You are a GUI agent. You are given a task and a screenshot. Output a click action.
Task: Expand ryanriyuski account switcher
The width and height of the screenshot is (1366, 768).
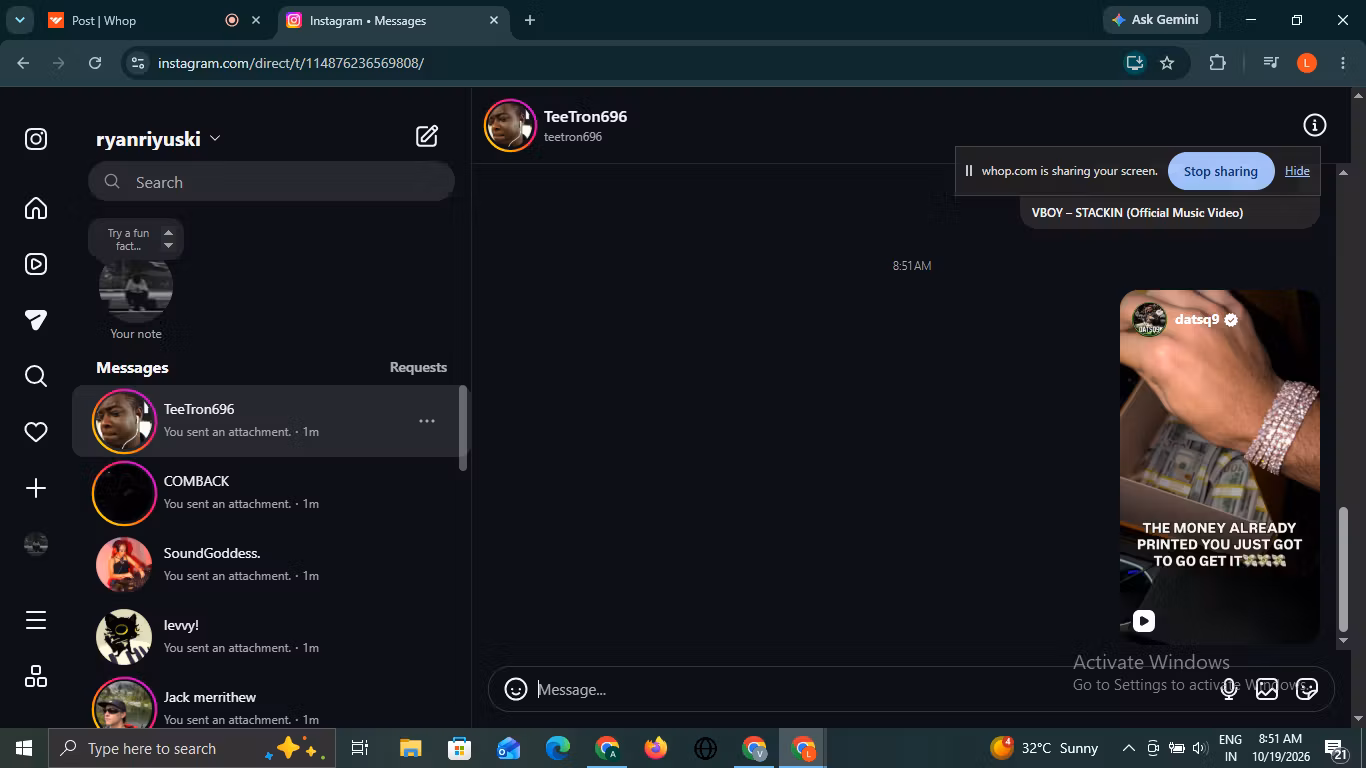(215, 139)
